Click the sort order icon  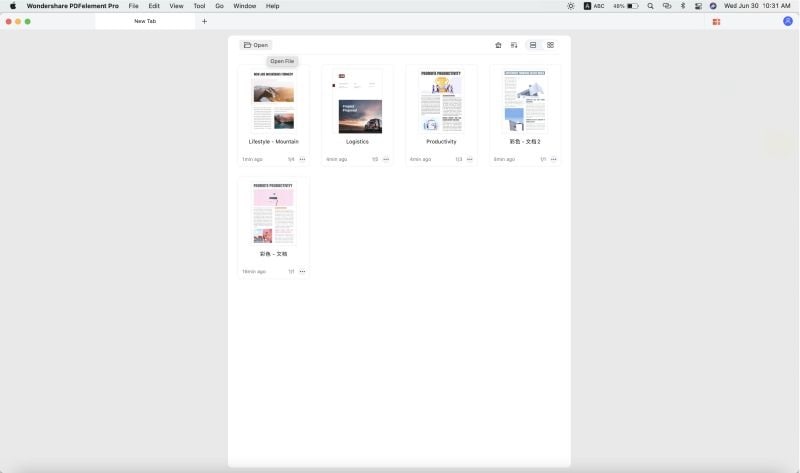coord(514,45)
